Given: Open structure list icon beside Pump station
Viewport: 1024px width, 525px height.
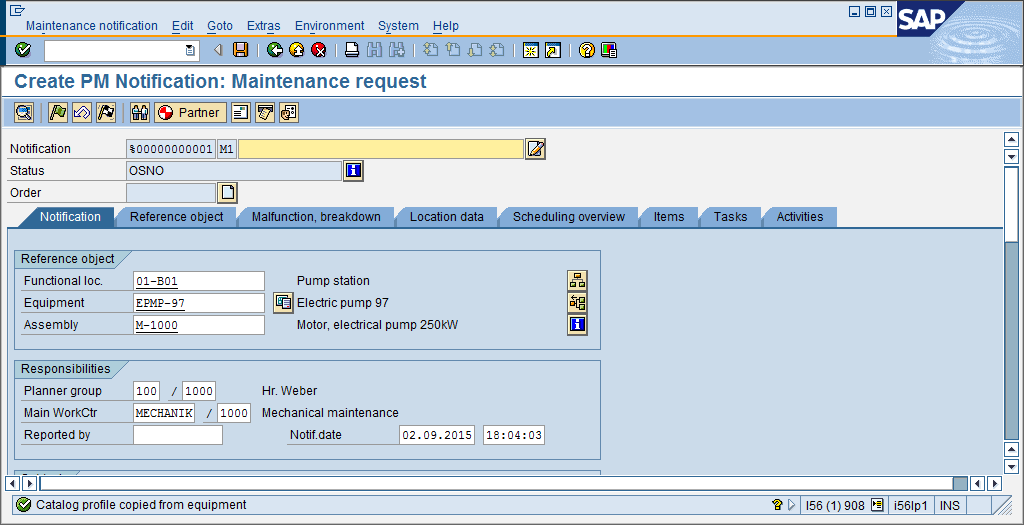Looking at the screenshot, I should pyautogui.click(x=577, y=280).
